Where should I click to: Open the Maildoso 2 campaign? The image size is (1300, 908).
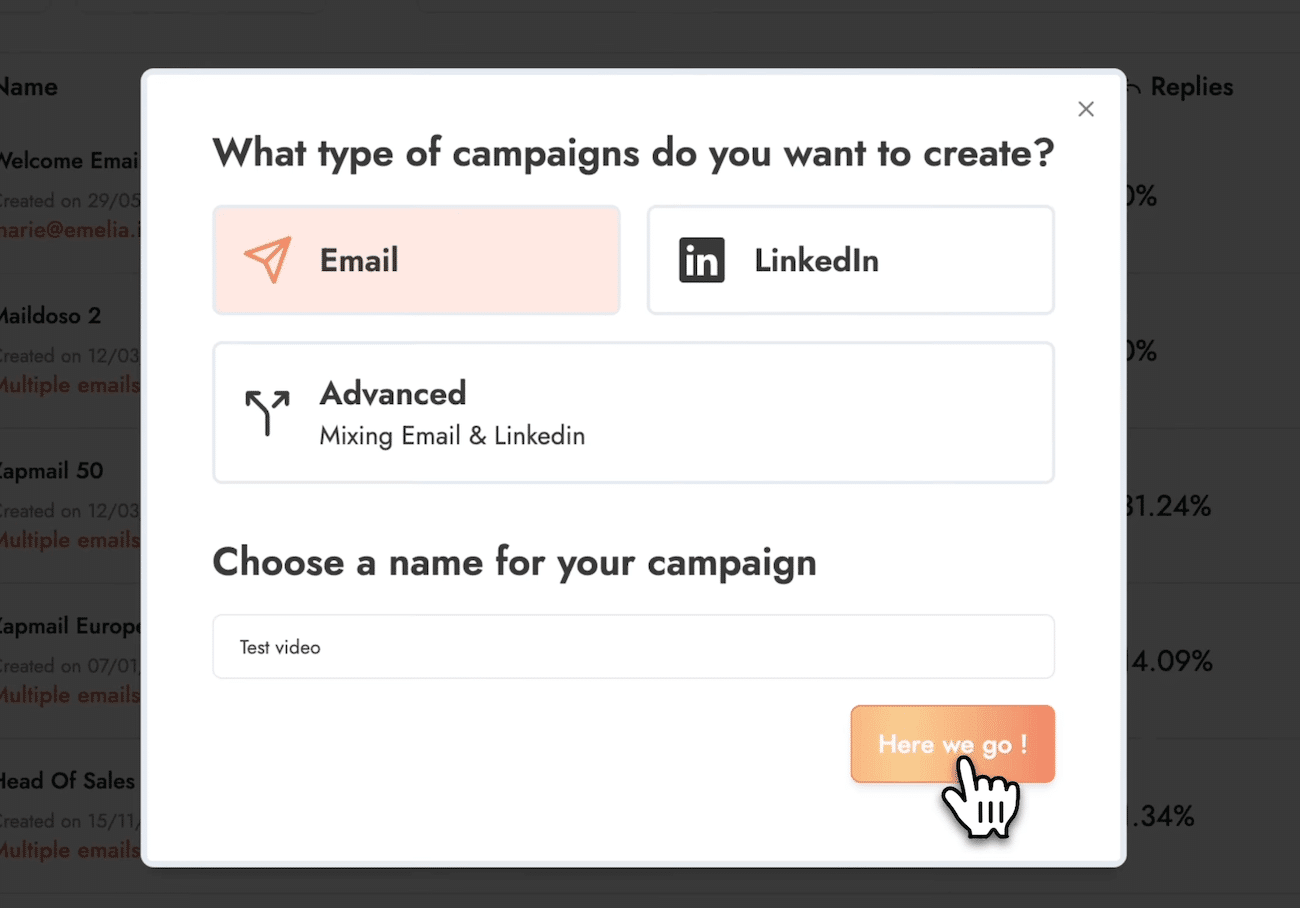click(51, 316)
